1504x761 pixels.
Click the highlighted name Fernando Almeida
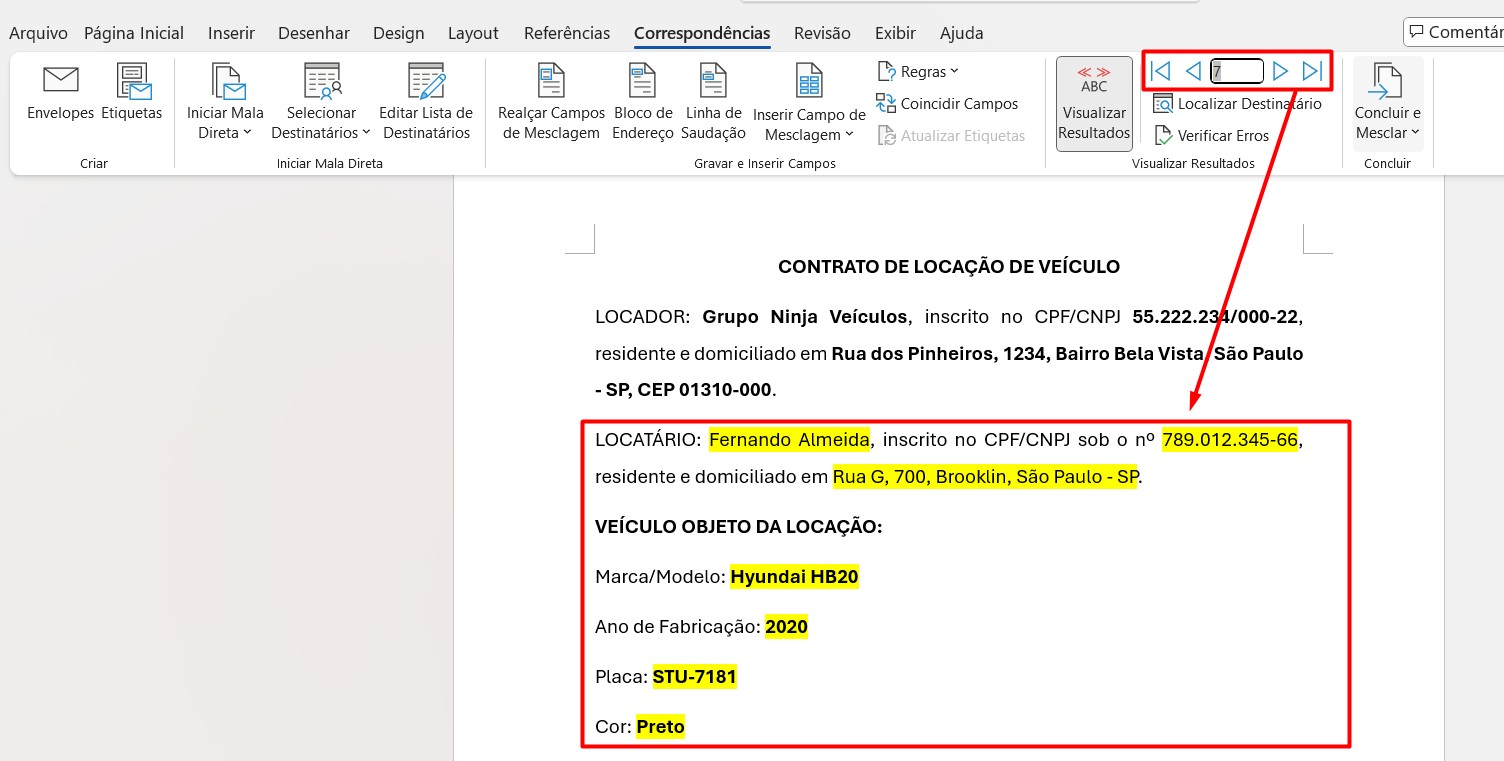click(790, 440)
